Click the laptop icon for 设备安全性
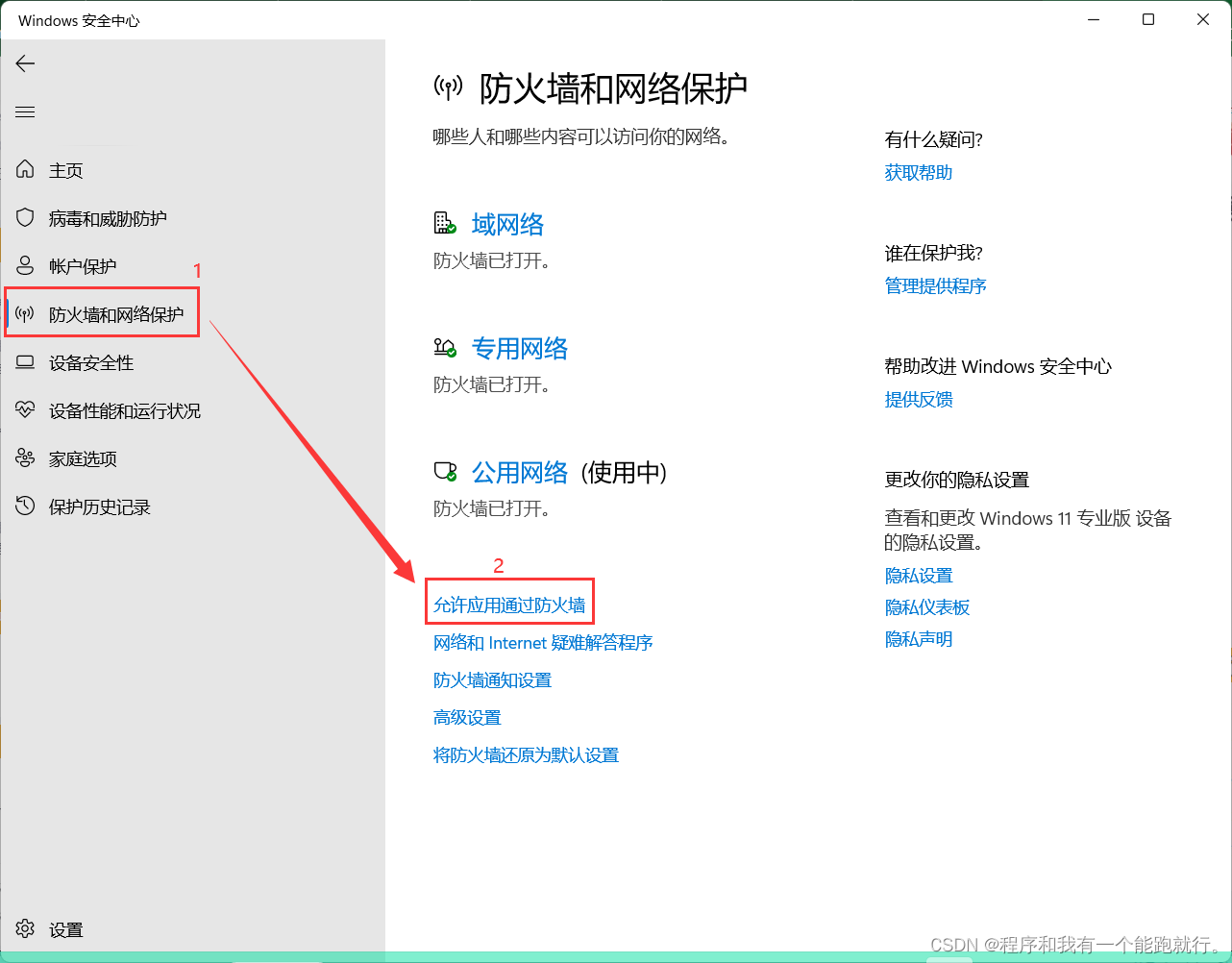 point(25,362)
